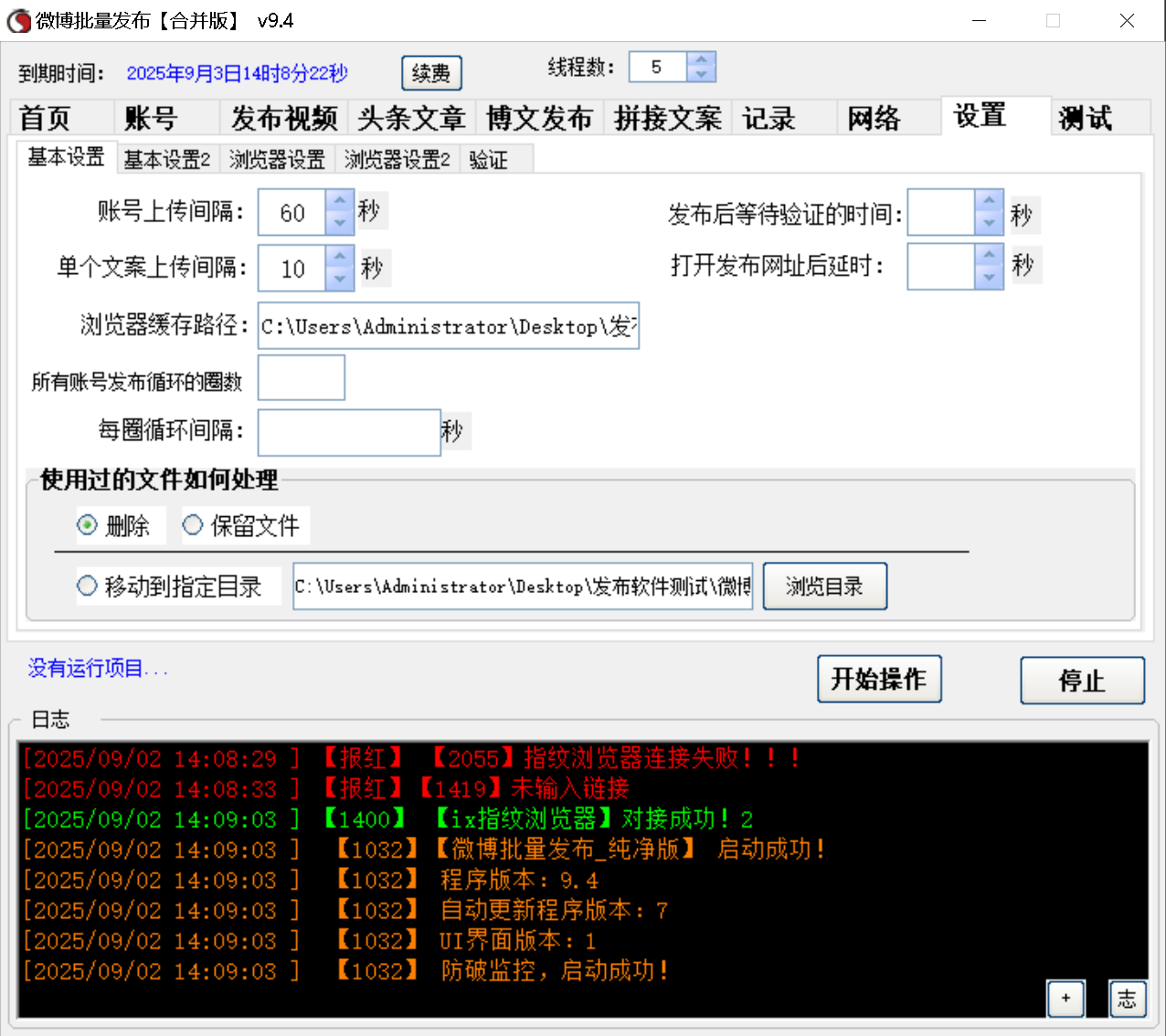This screenshot has height=1036, width=1166.
Task: Click the 每圈循环间隔 input field
Action: click(347, 431)
